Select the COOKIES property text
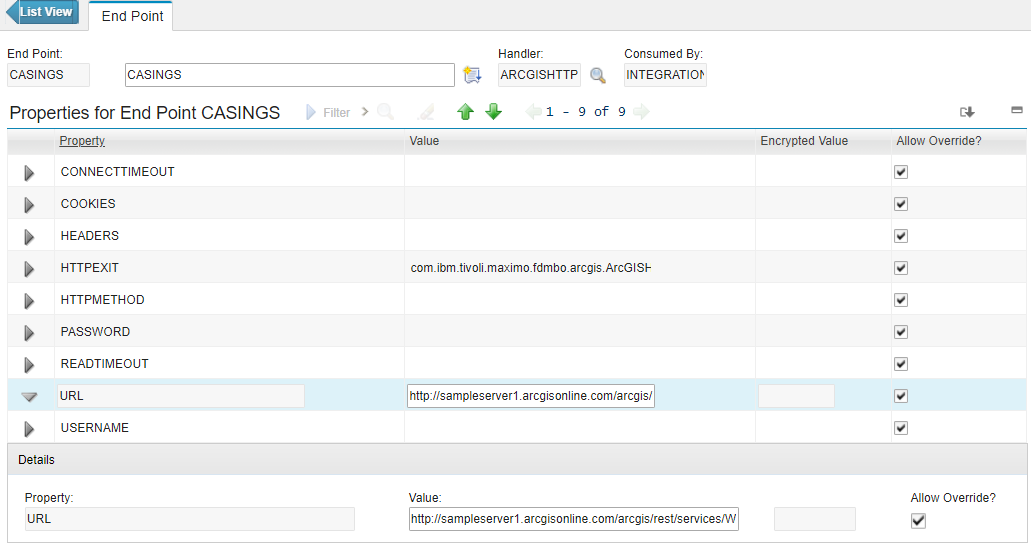This screenshot has height=548, width=1031. click(88, 204)
